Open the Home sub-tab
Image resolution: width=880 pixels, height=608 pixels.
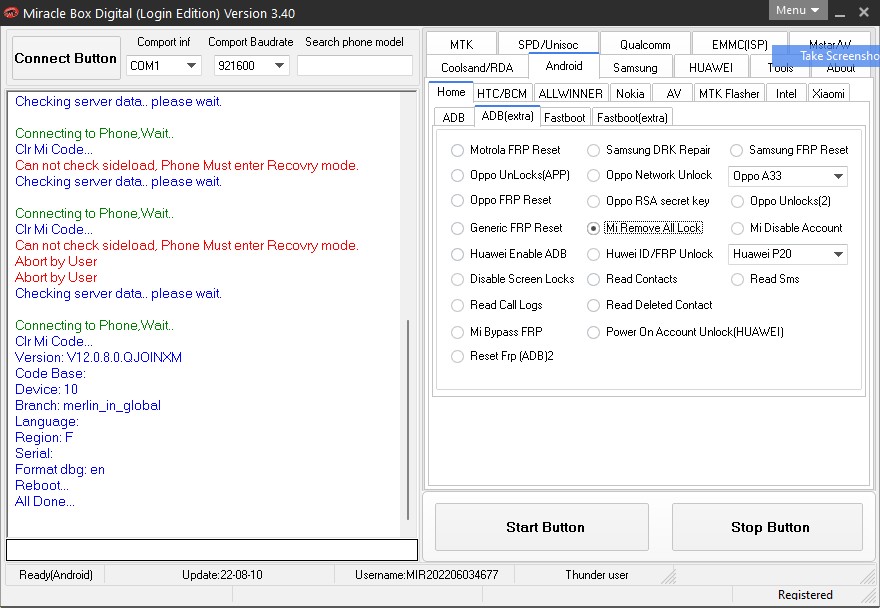click(x=451, y=92)
